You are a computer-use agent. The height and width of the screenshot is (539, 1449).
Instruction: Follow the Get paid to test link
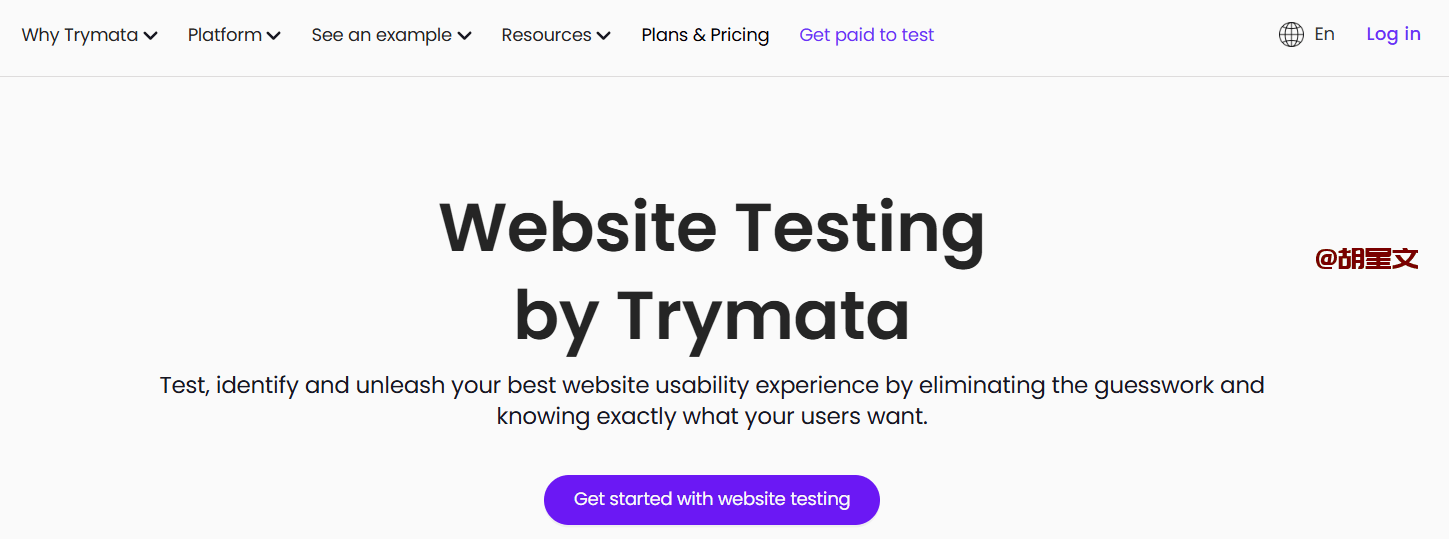click(x=866, y=35)
